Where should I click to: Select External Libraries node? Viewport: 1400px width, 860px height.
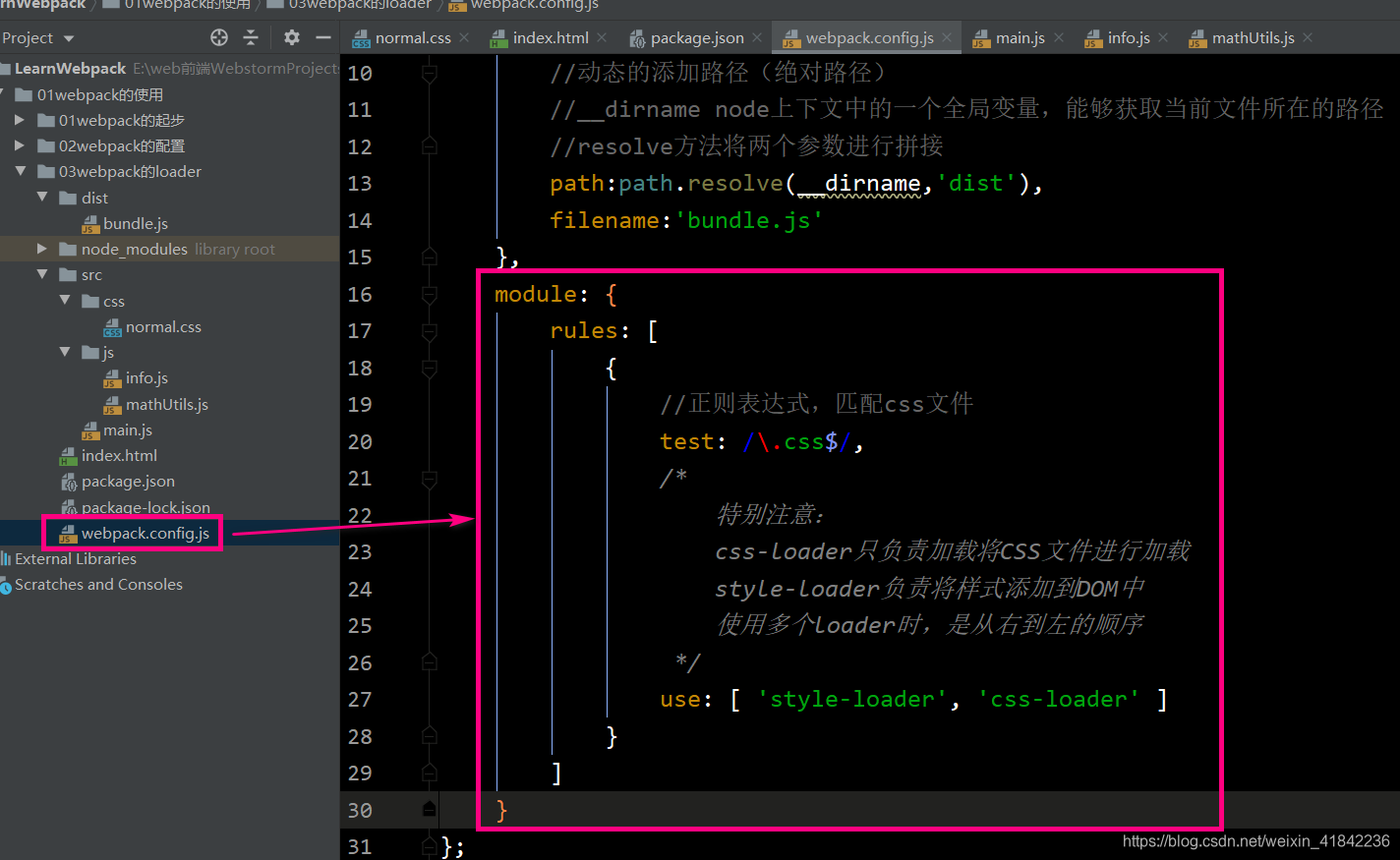pyautogui.click(x=76, y=558)
